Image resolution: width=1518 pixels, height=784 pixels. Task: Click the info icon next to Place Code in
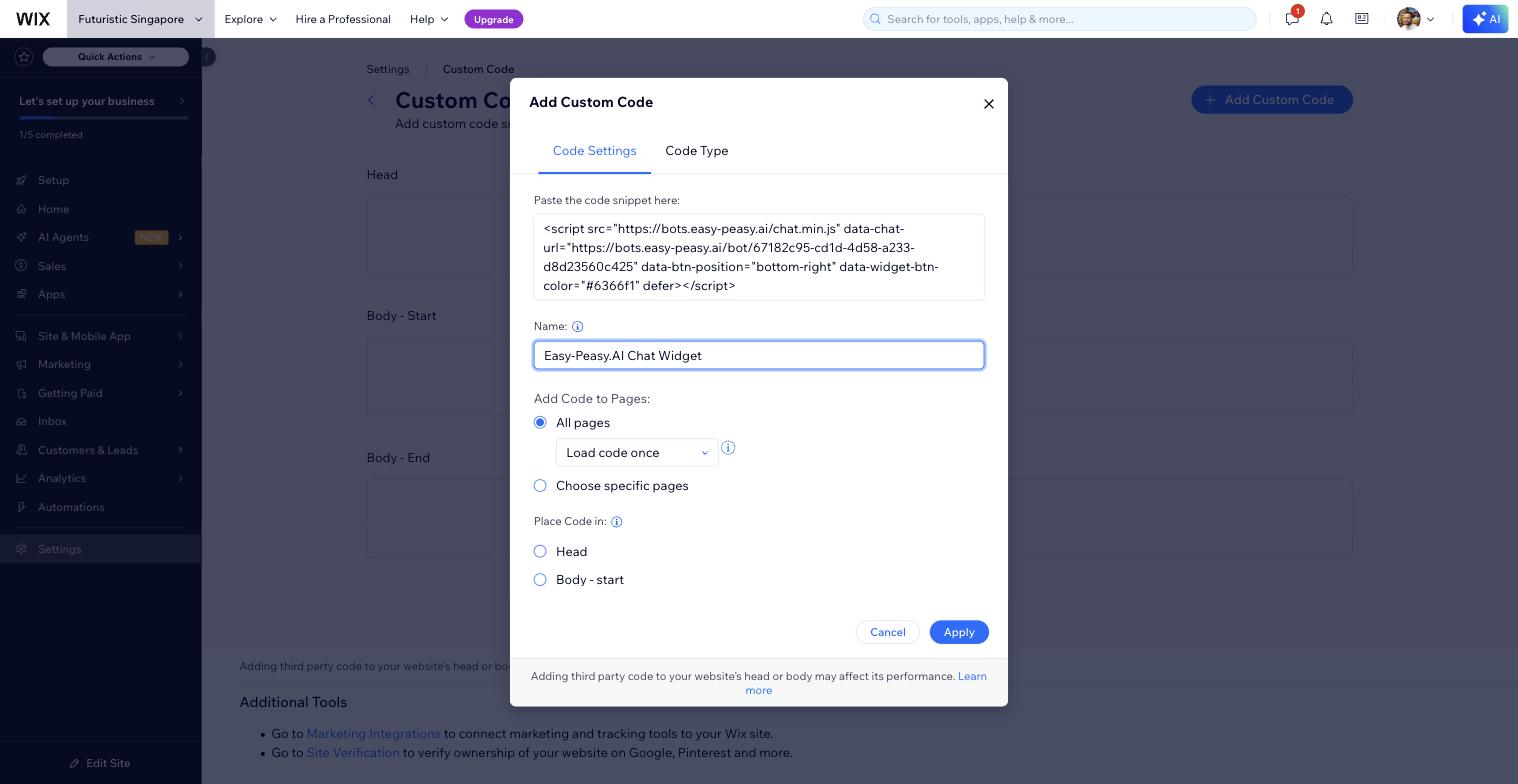coord(616,522)
